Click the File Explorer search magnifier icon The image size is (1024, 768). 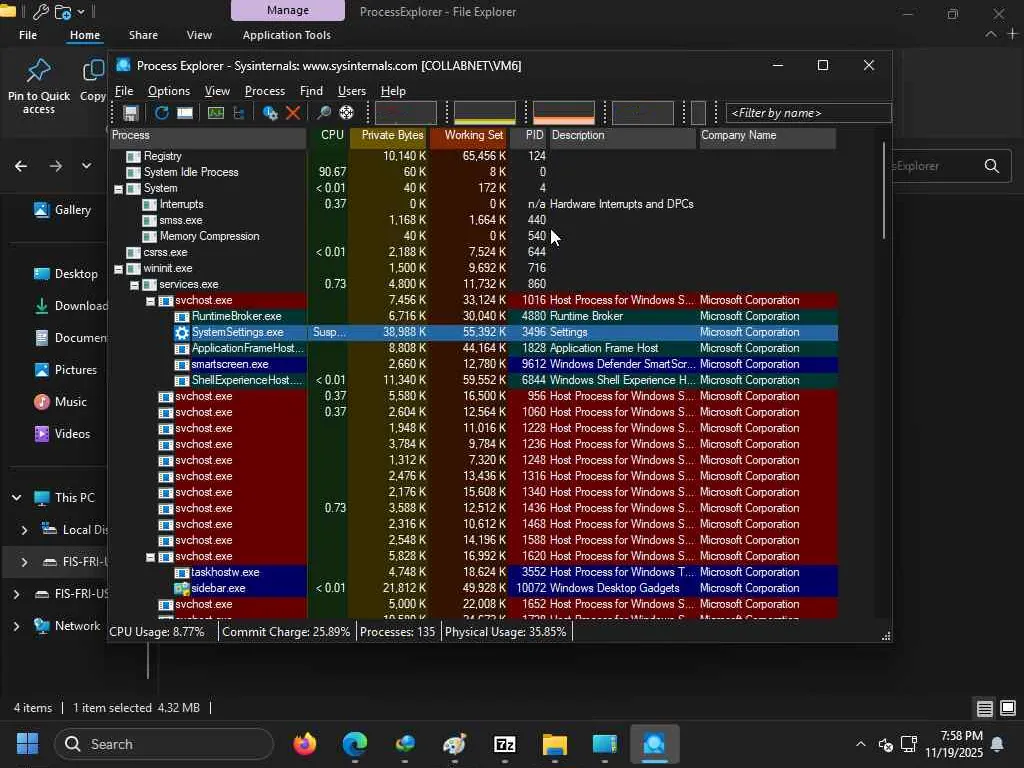pos(991,166)
